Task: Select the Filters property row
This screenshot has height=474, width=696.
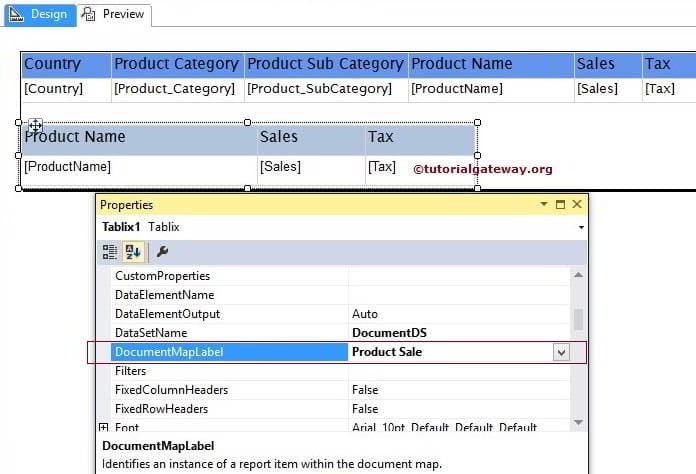Action: (x=131, y=371)
